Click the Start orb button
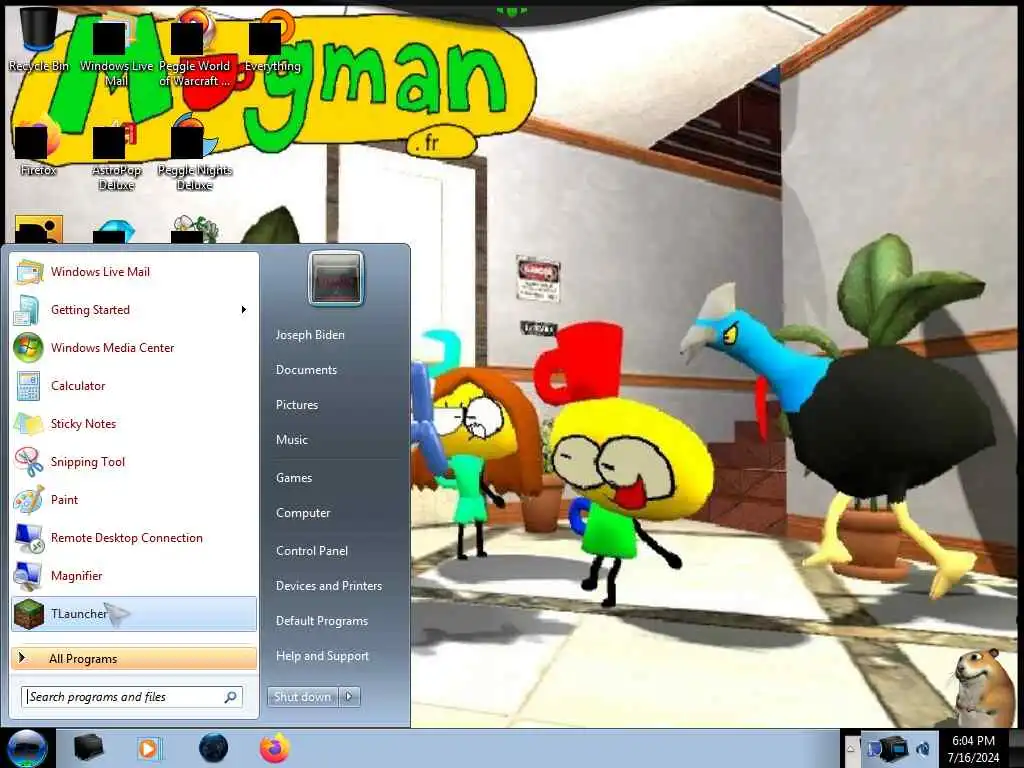This screenshot has height=768, width=1024. 26,748
